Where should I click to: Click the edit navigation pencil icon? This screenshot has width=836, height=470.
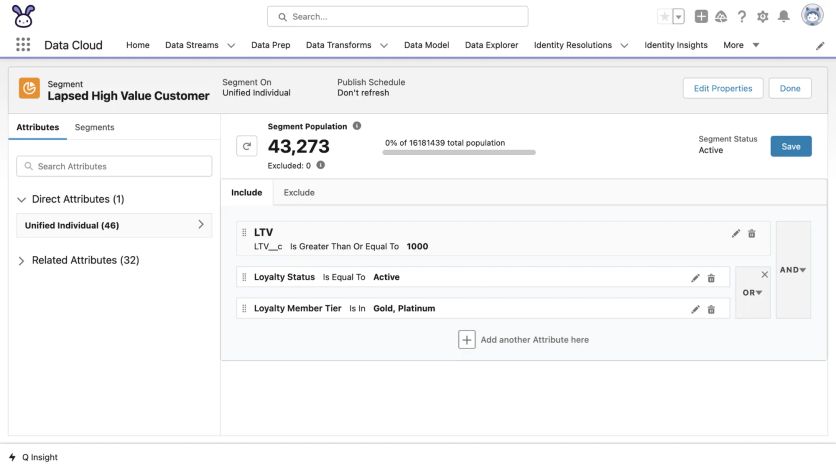820,46
